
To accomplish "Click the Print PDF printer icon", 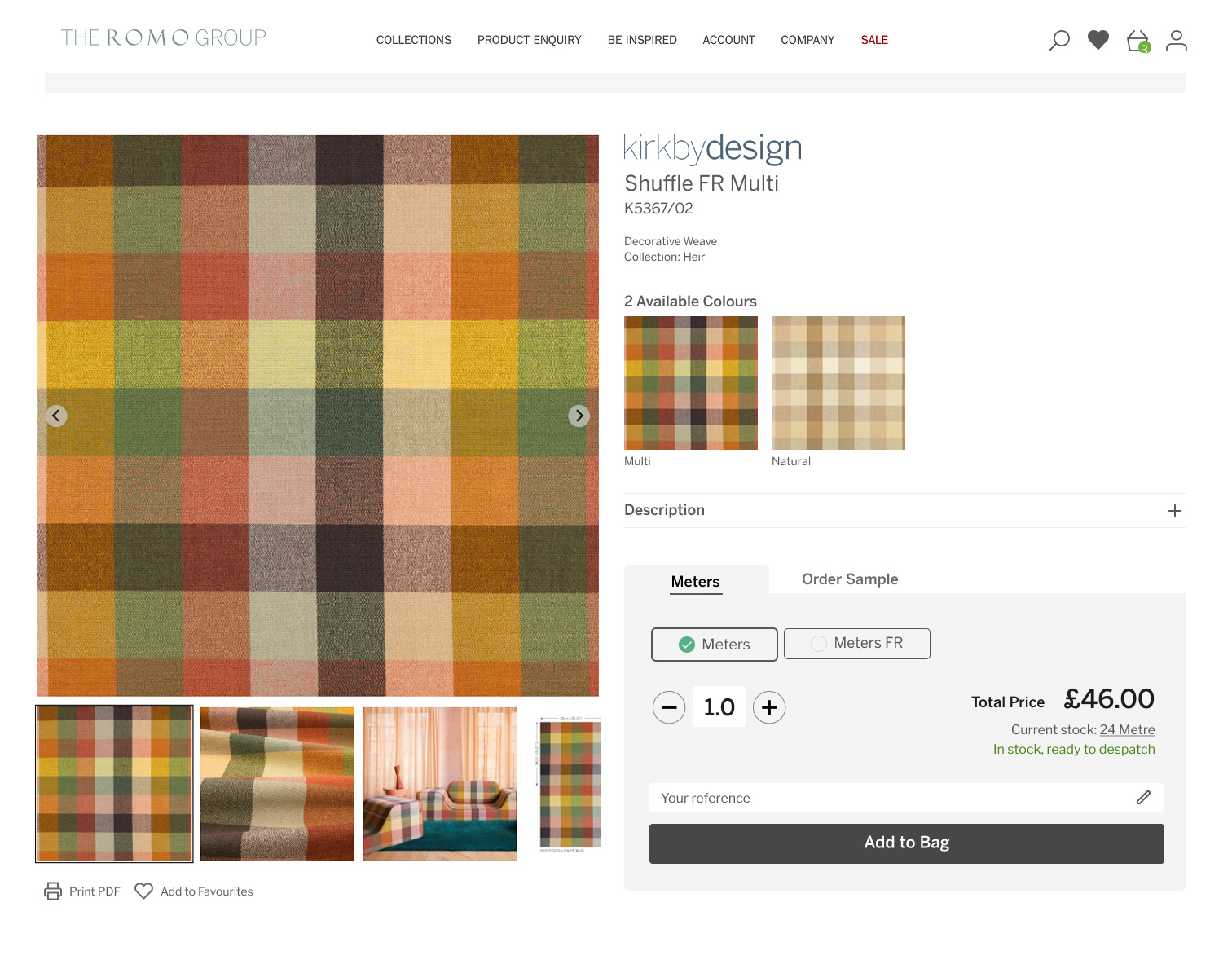I will pos(53,891).
